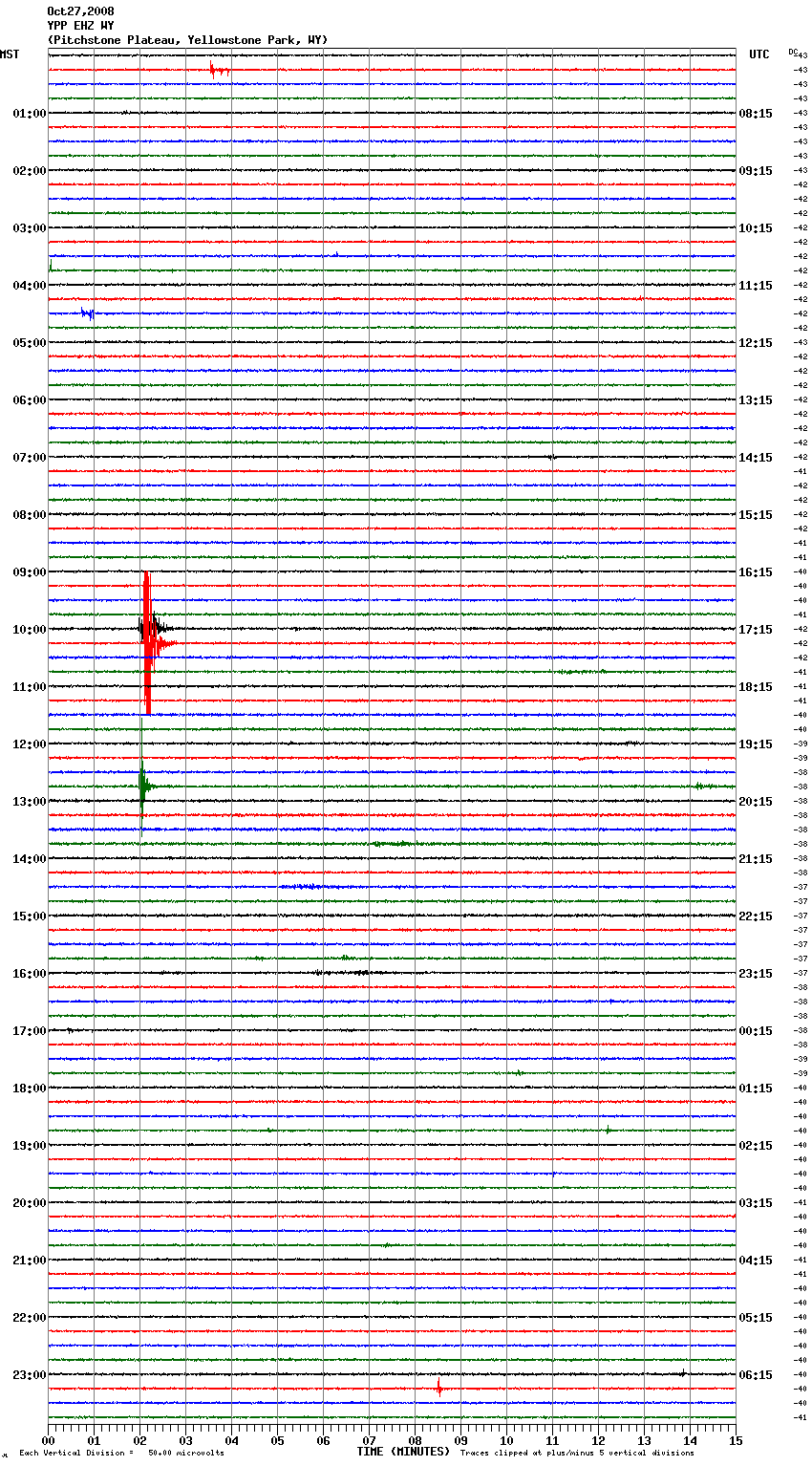
Task: Click the 17:15 UTC time label
Action: tap(756, 630)
